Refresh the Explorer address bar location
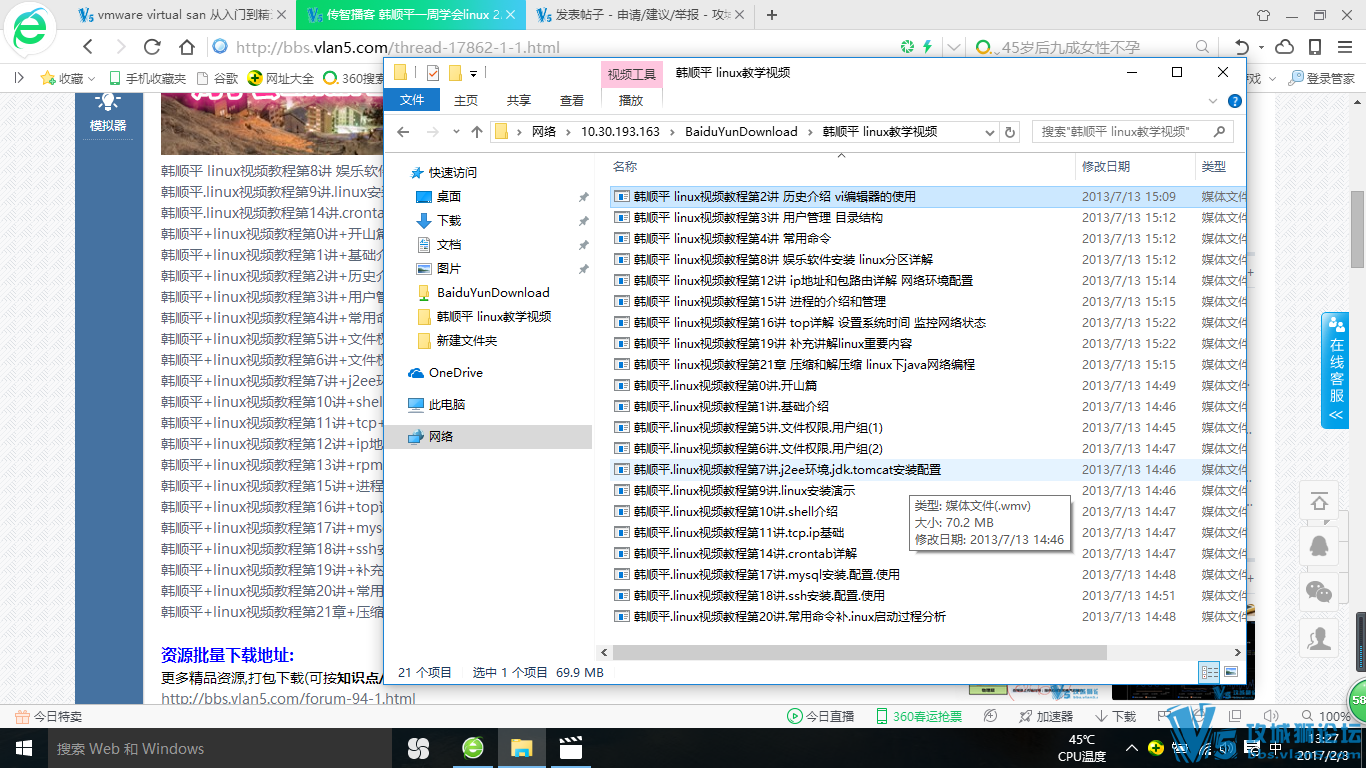The height and width of the screenshot is (768, 1366). pos(1010,132)
